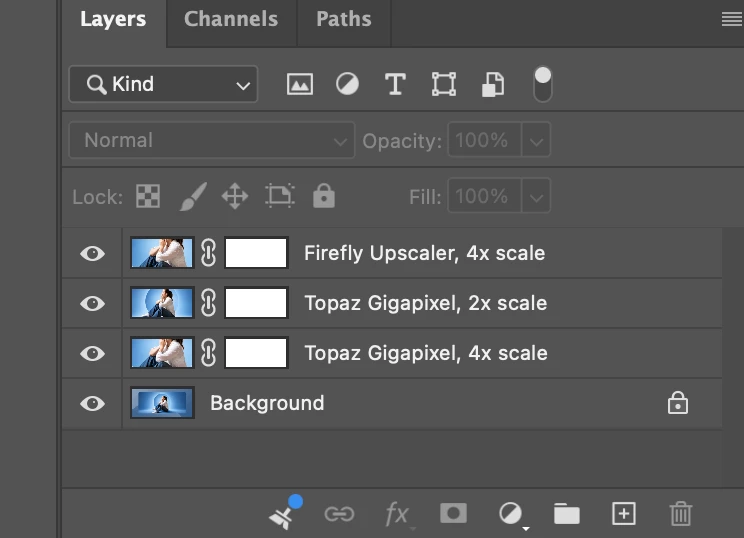Unlink mask from Firefly Upscaler layer
Screen dimensions: 744x538
click(x=209, y=253)
